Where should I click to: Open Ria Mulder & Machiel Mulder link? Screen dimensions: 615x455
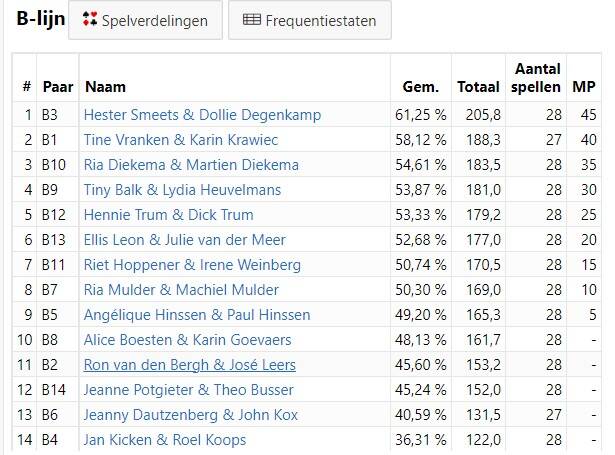[x=181, y=290]
